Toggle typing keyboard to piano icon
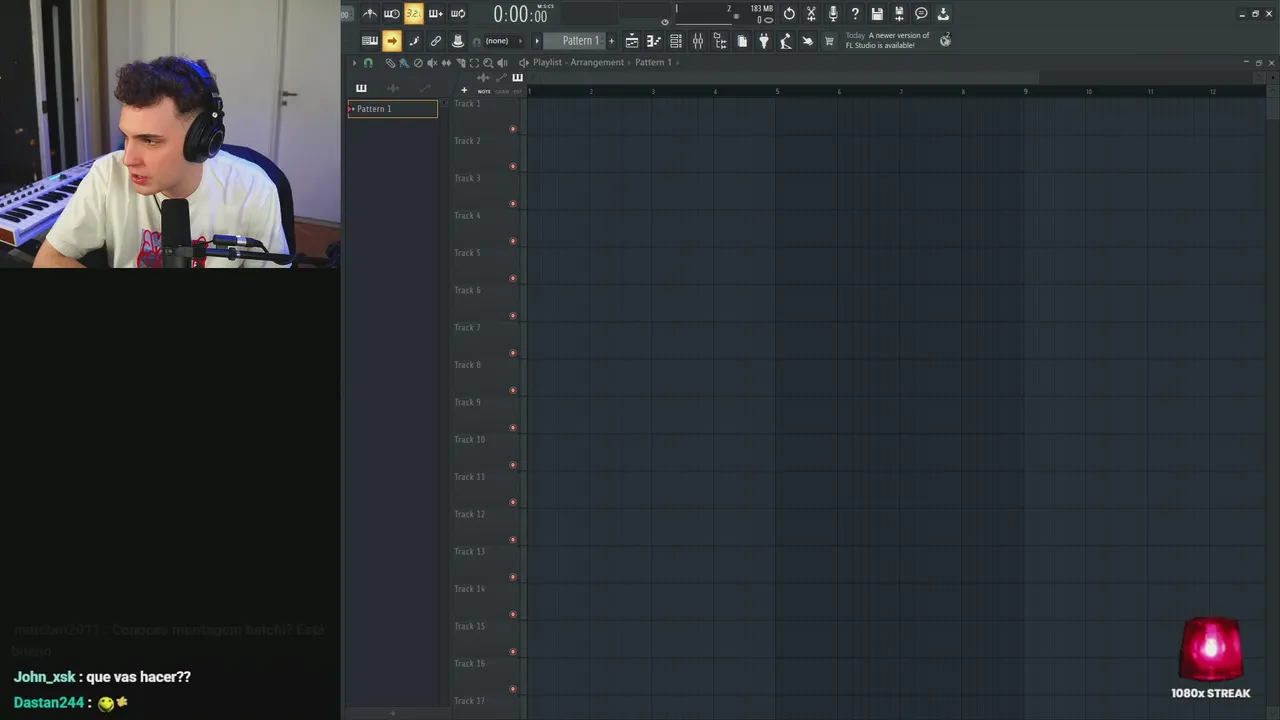 click(370, 41)
